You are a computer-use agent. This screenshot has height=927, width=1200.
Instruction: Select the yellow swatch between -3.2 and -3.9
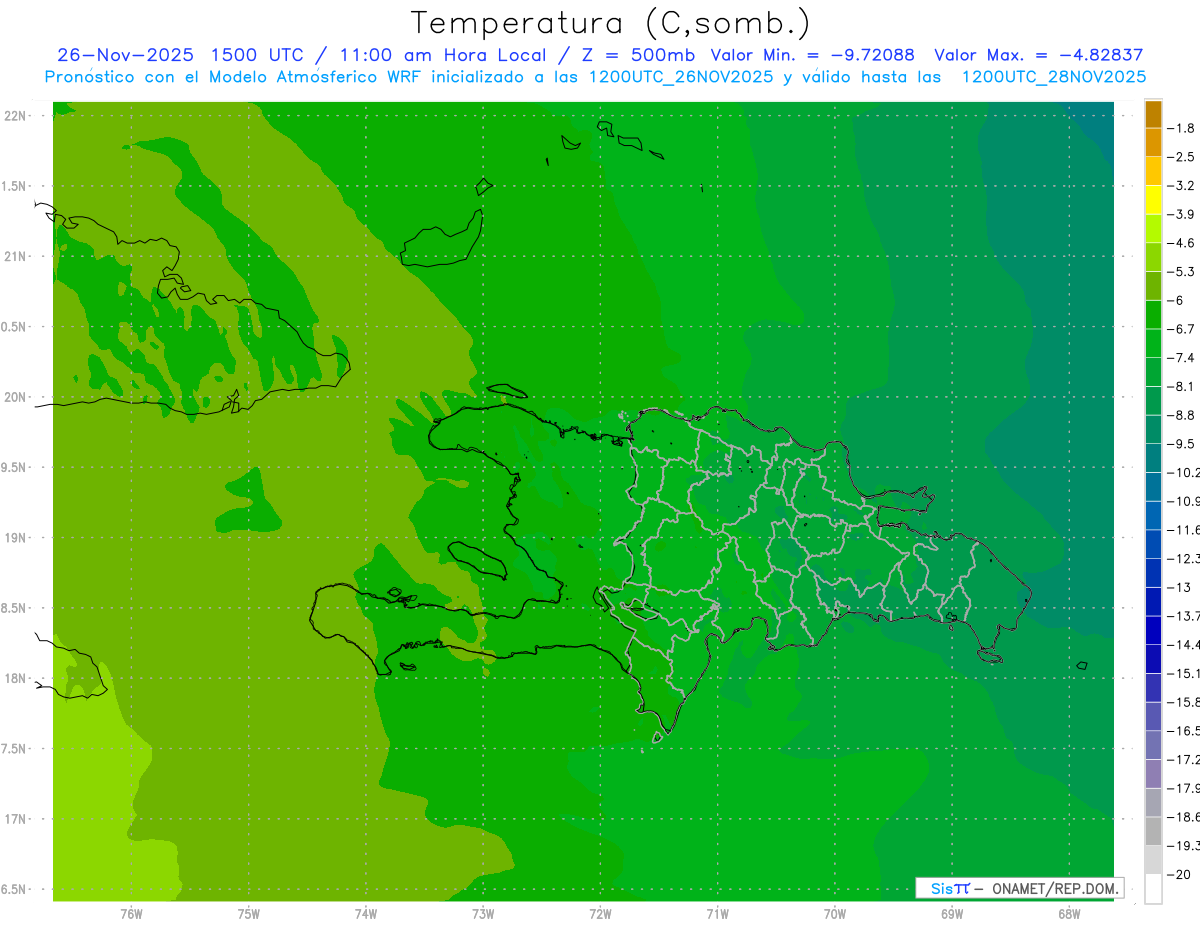tap(1154, 200)
